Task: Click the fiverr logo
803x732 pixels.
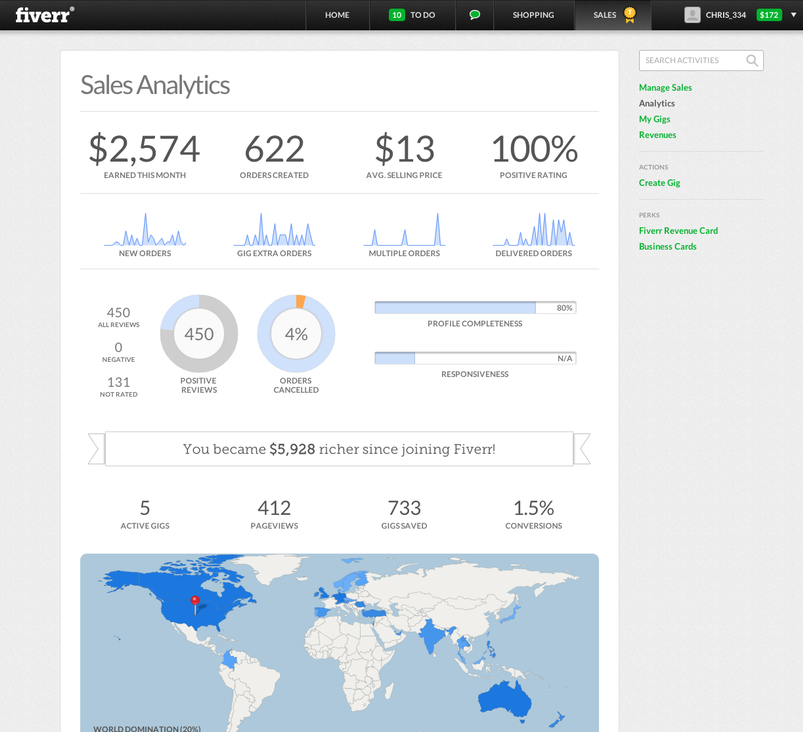Action: point(42,15)
